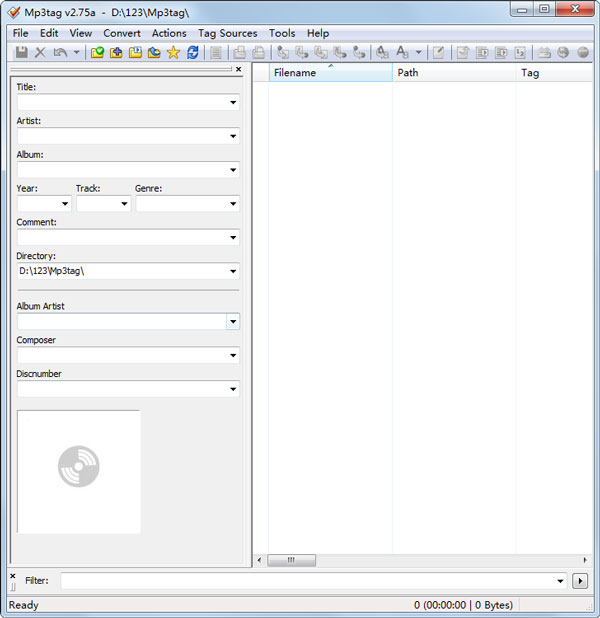Expand the Comment field dropdown
The height and width of the screenshot is (618, 600).
tap(233, 238)
